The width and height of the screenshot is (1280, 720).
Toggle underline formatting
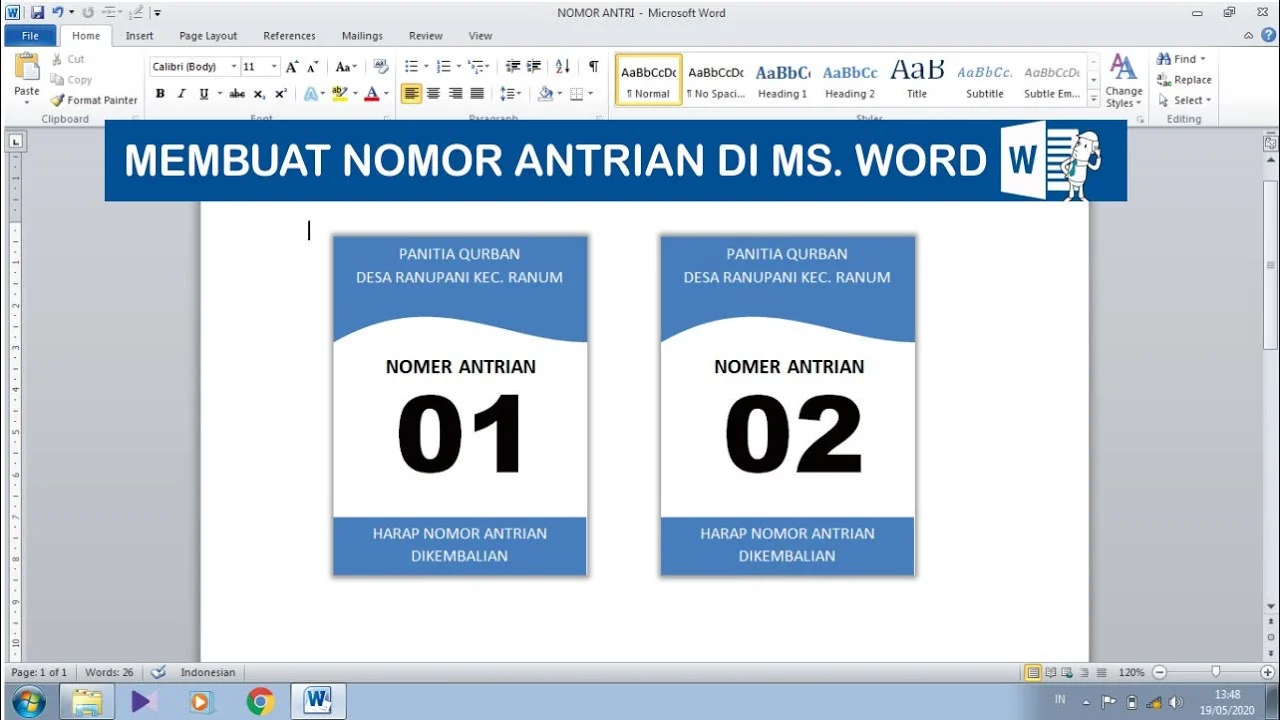pyautogui.click(x=204, y=94)
